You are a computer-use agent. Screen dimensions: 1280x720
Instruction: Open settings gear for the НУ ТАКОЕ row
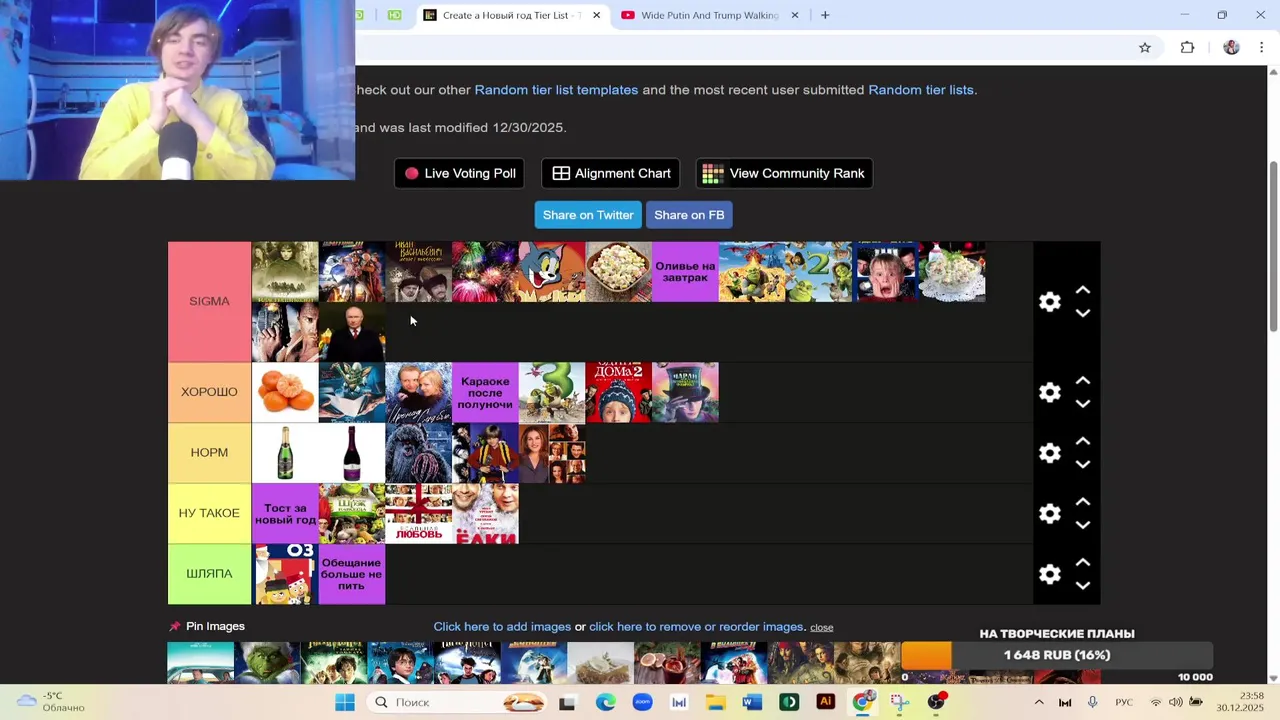click(1049, 514)
